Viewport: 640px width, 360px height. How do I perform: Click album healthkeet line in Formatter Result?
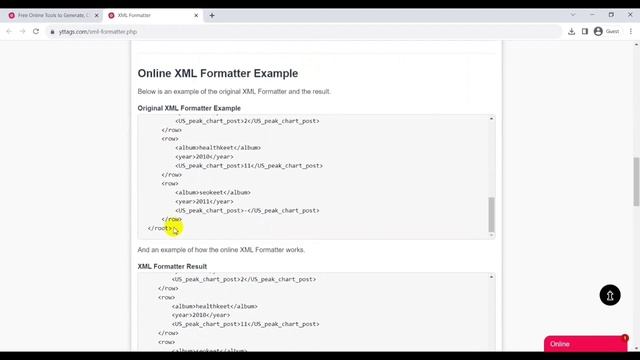[x=215, y=306]
